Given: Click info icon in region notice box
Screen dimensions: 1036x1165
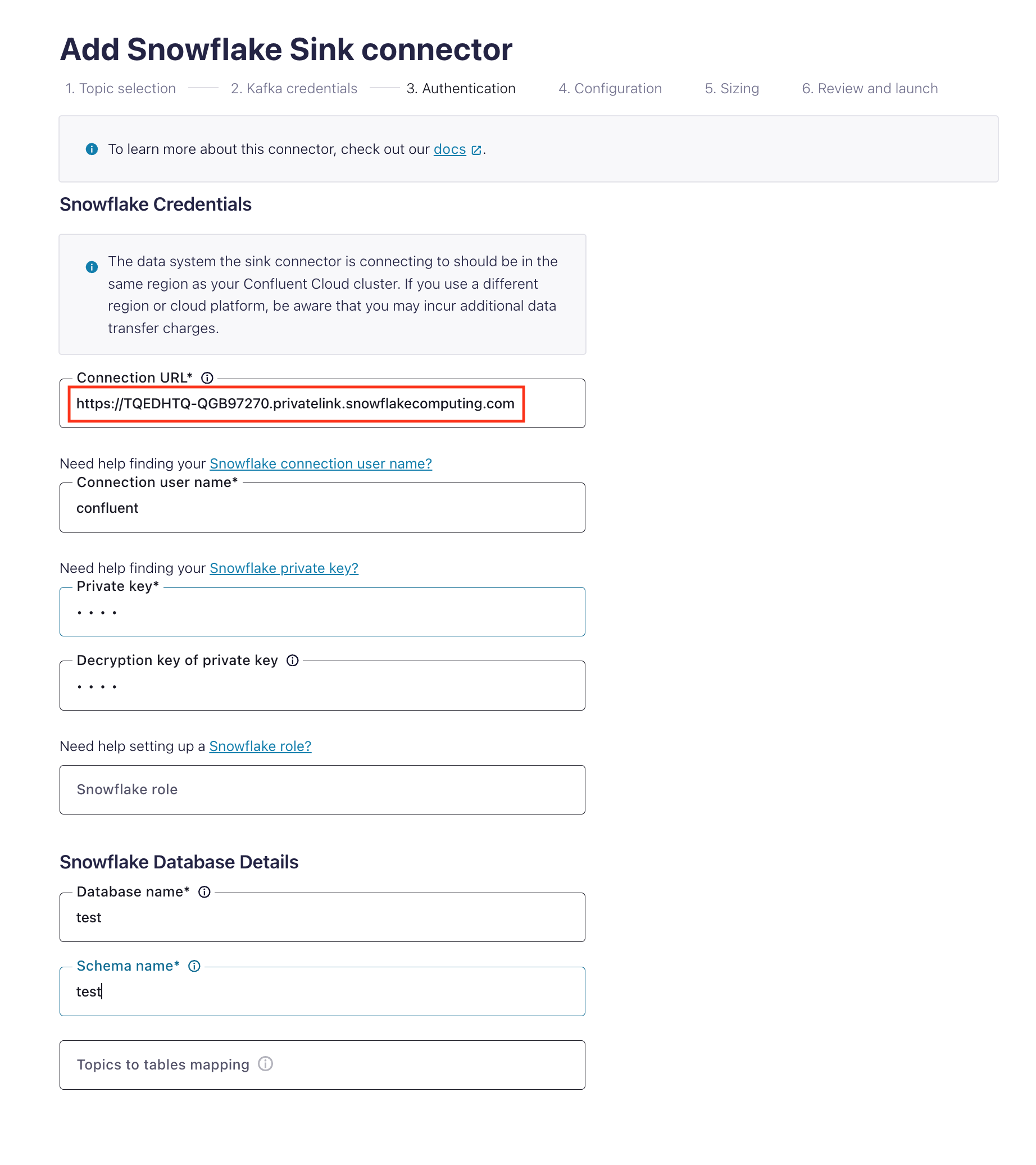Looking at the screenshot, I should (92, 267).
